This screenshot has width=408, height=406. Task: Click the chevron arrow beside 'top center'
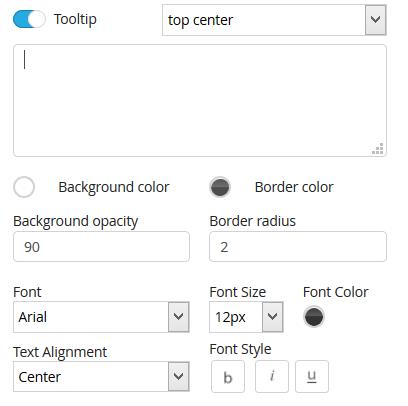376,20
